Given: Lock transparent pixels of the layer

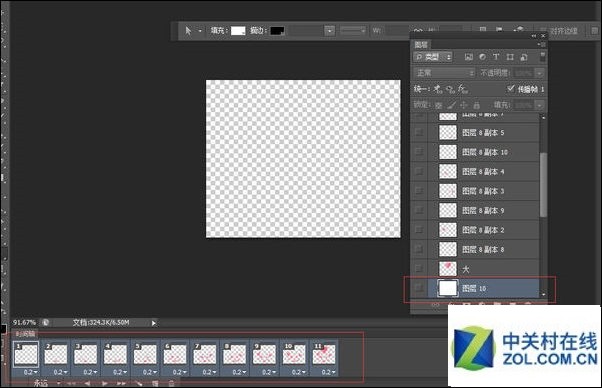Looking at the screenshot, I should (x=439, y=105).
